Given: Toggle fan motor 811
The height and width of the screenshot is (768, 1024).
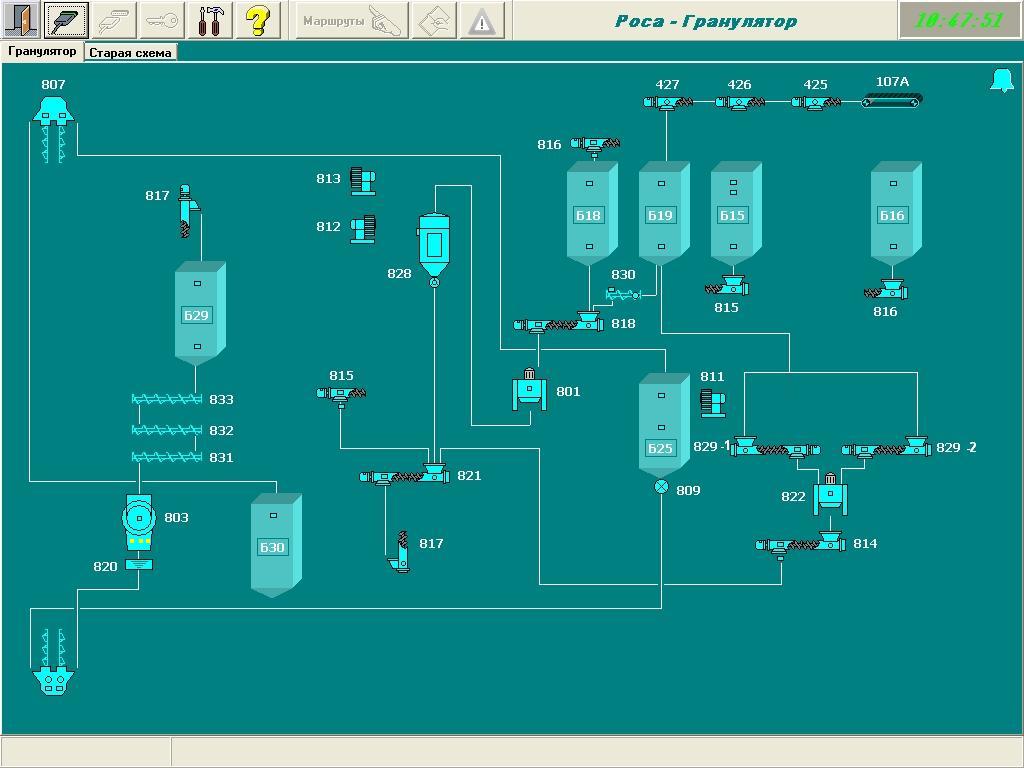Looking at the screenshot, I should (x=712, y=402).
